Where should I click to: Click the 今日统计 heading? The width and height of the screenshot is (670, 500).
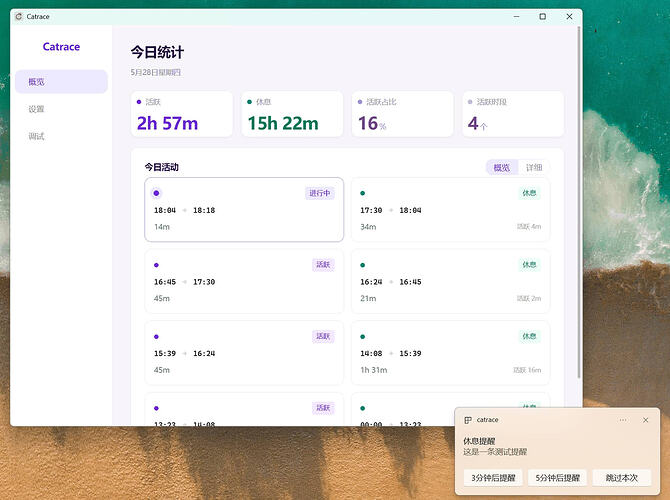tap(157, 52)
